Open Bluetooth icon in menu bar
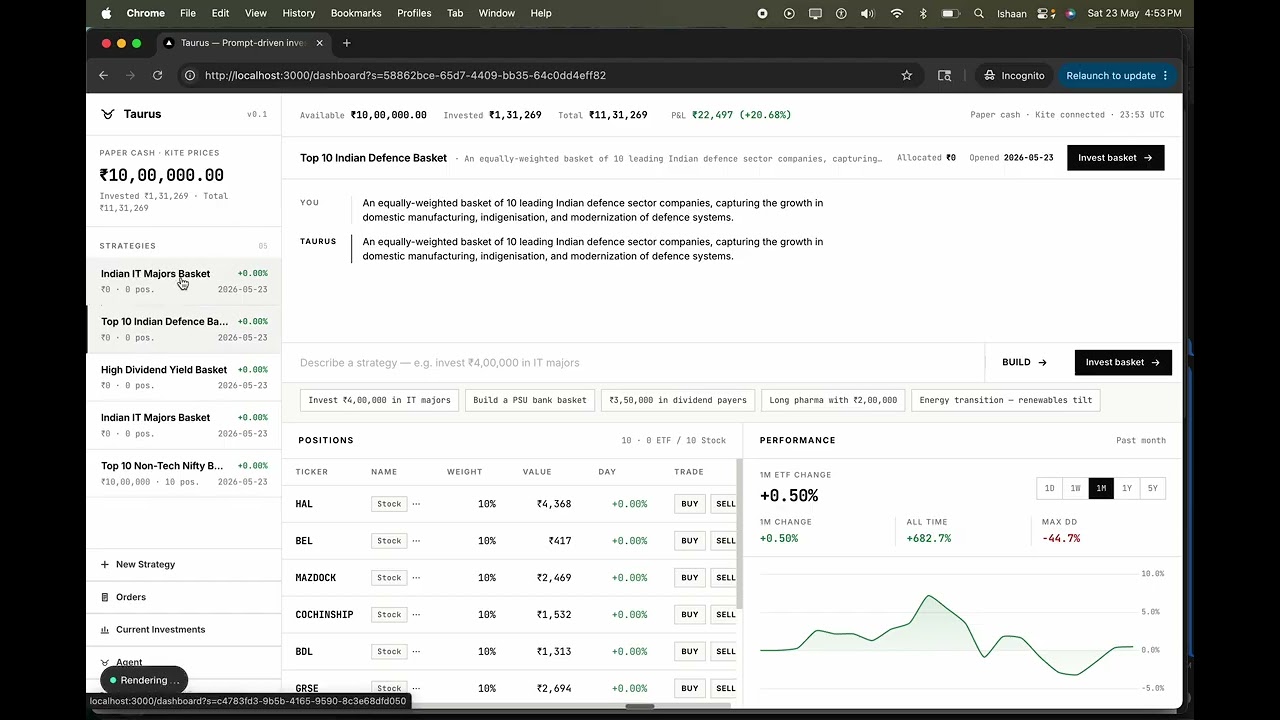 click(x=923, y=13)
